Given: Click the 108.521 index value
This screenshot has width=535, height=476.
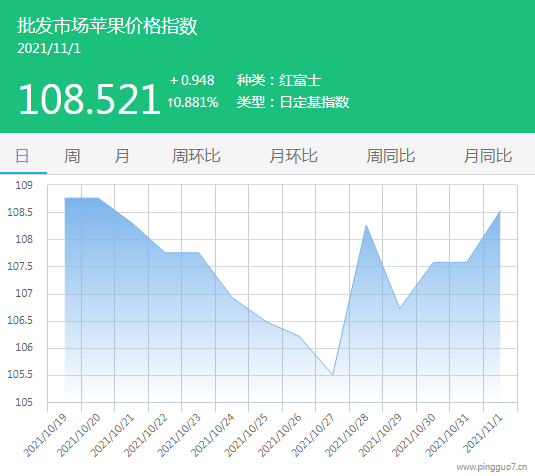Looking at the screenshot, I should click(89, 99).
